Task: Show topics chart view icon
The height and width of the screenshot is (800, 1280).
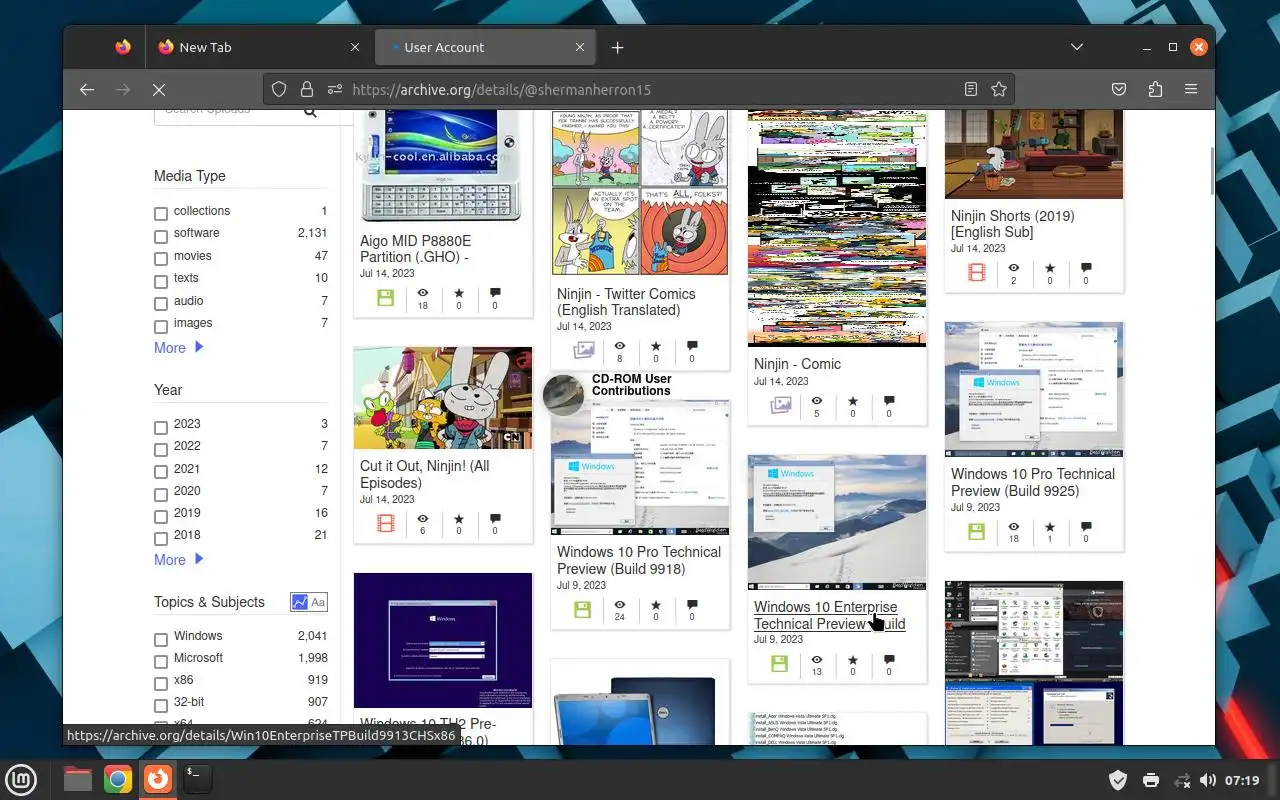Action: [x=300, y=602]
